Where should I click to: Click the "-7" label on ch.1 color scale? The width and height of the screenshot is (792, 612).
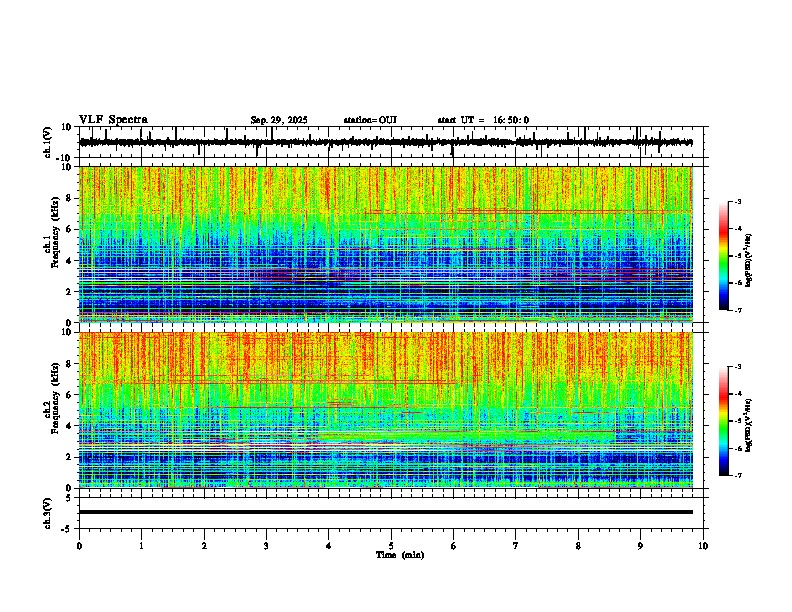tap(738, 310)
